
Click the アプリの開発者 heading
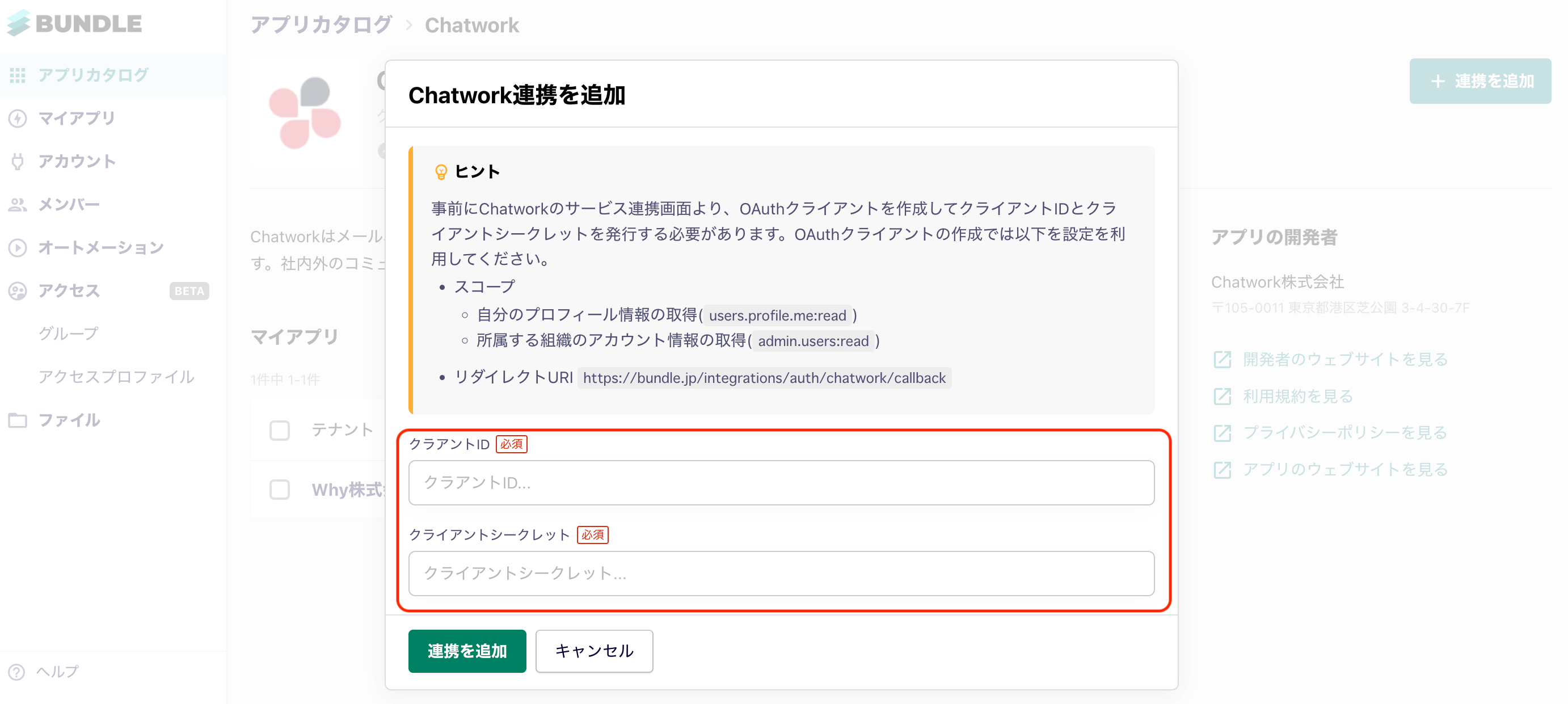pyautogui.click(x=1274, y=237)
